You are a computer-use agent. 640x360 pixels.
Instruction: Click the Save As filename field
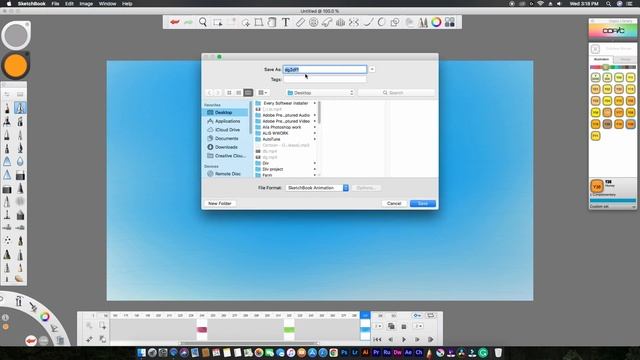(325, 69)
